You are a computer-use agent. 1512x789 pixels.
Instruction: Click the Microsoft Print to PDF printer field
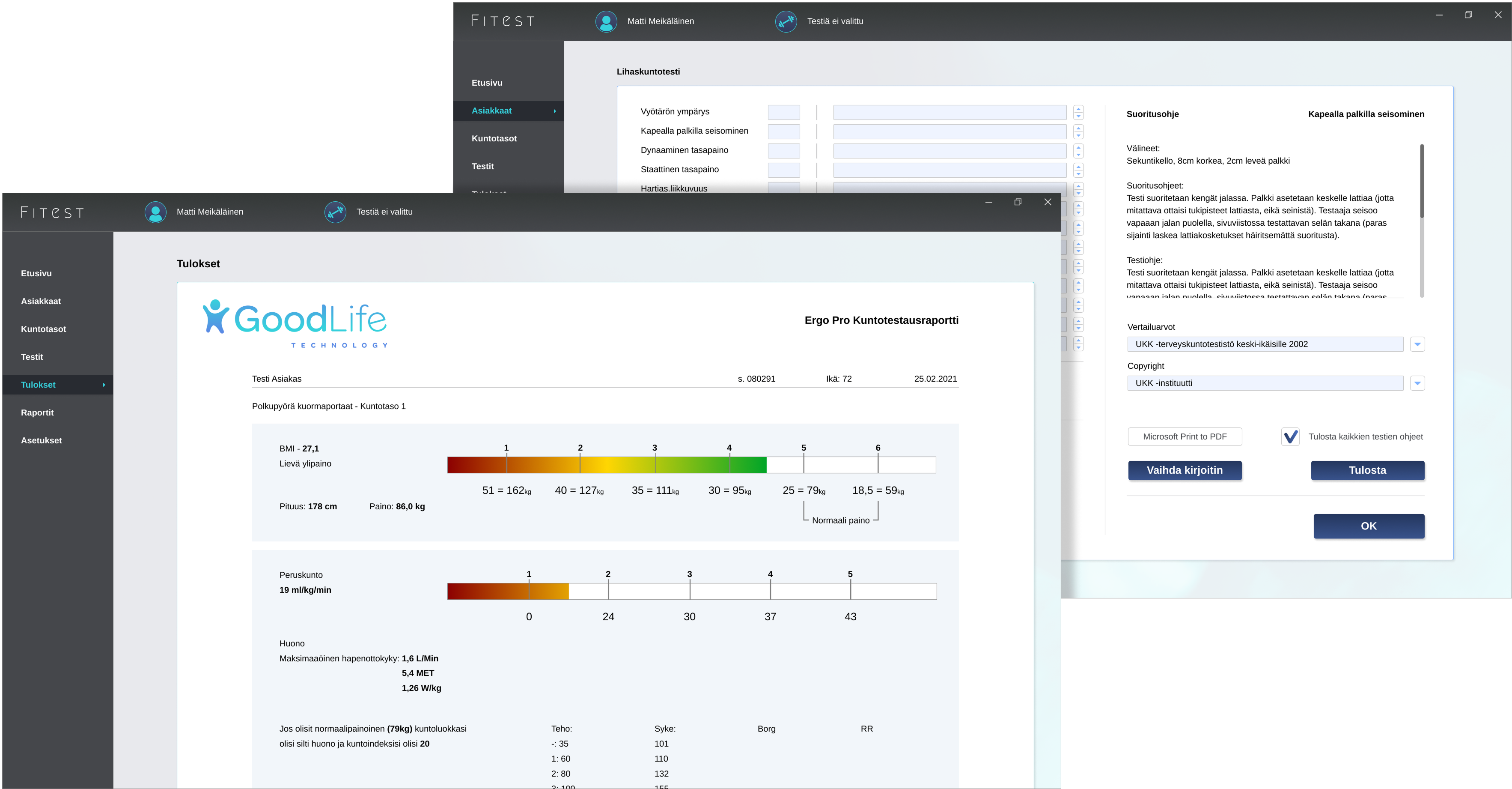coord(1185,436)
